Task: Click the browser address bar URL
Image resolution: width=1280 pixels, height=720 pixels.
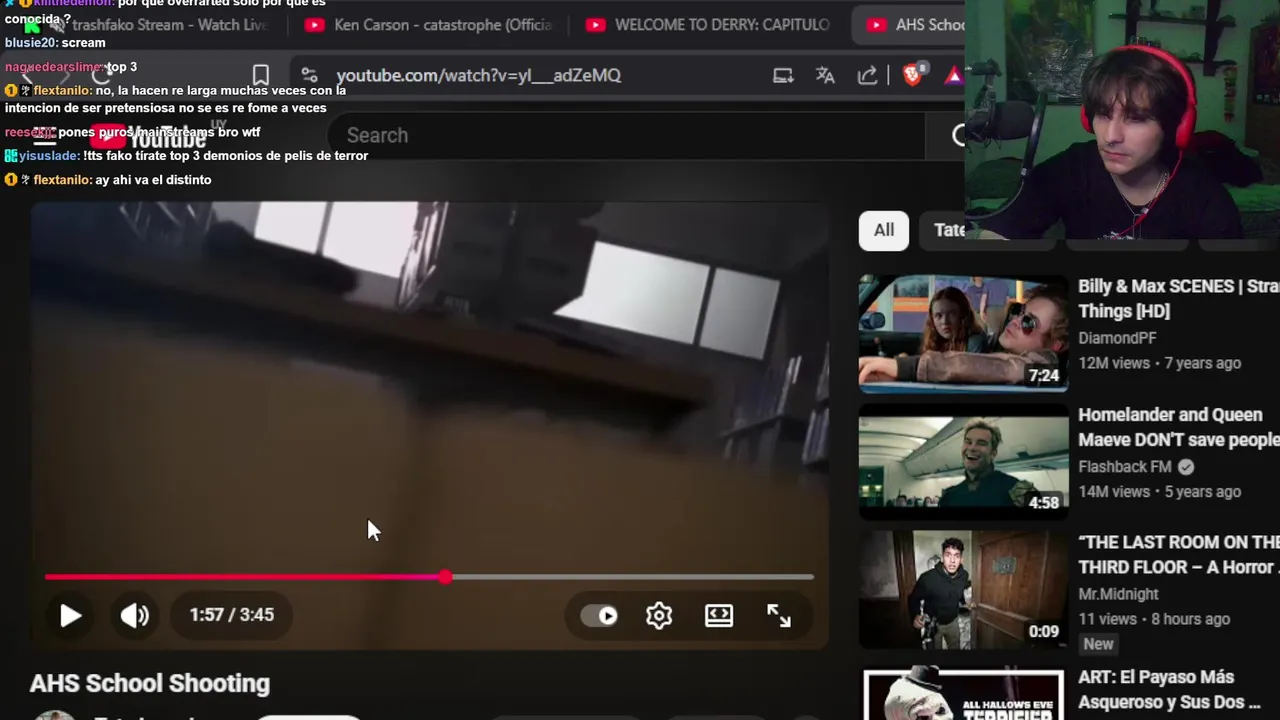Action: coord(479,75)
